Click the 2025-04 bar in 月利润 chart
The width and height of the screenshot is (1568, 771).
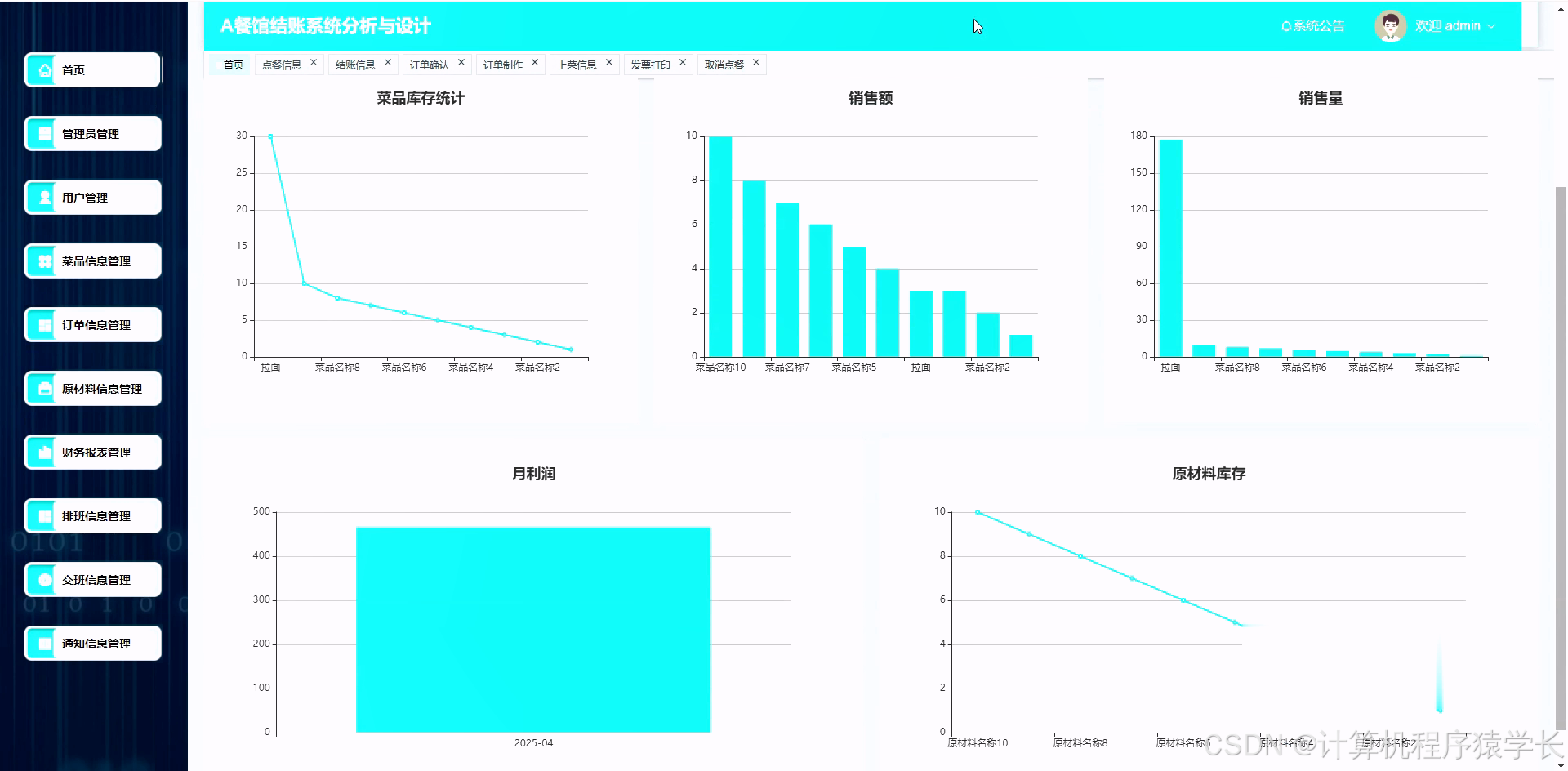533,630
